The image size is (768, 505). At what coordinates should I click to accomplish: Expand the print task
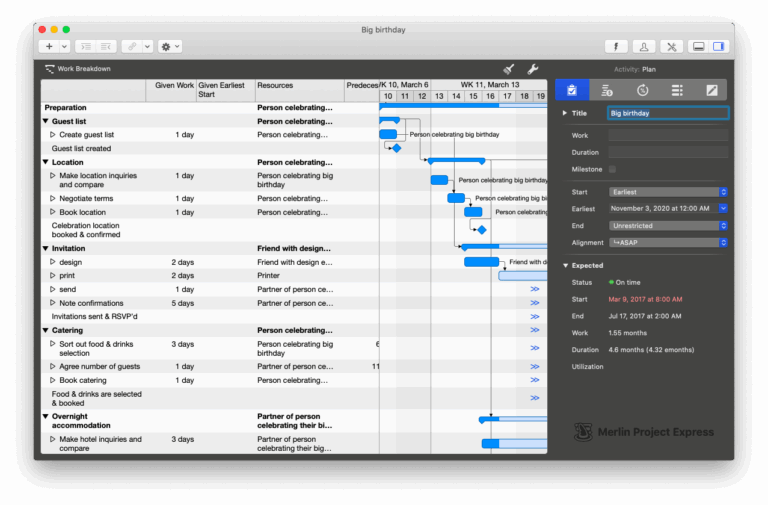(52, 276)
